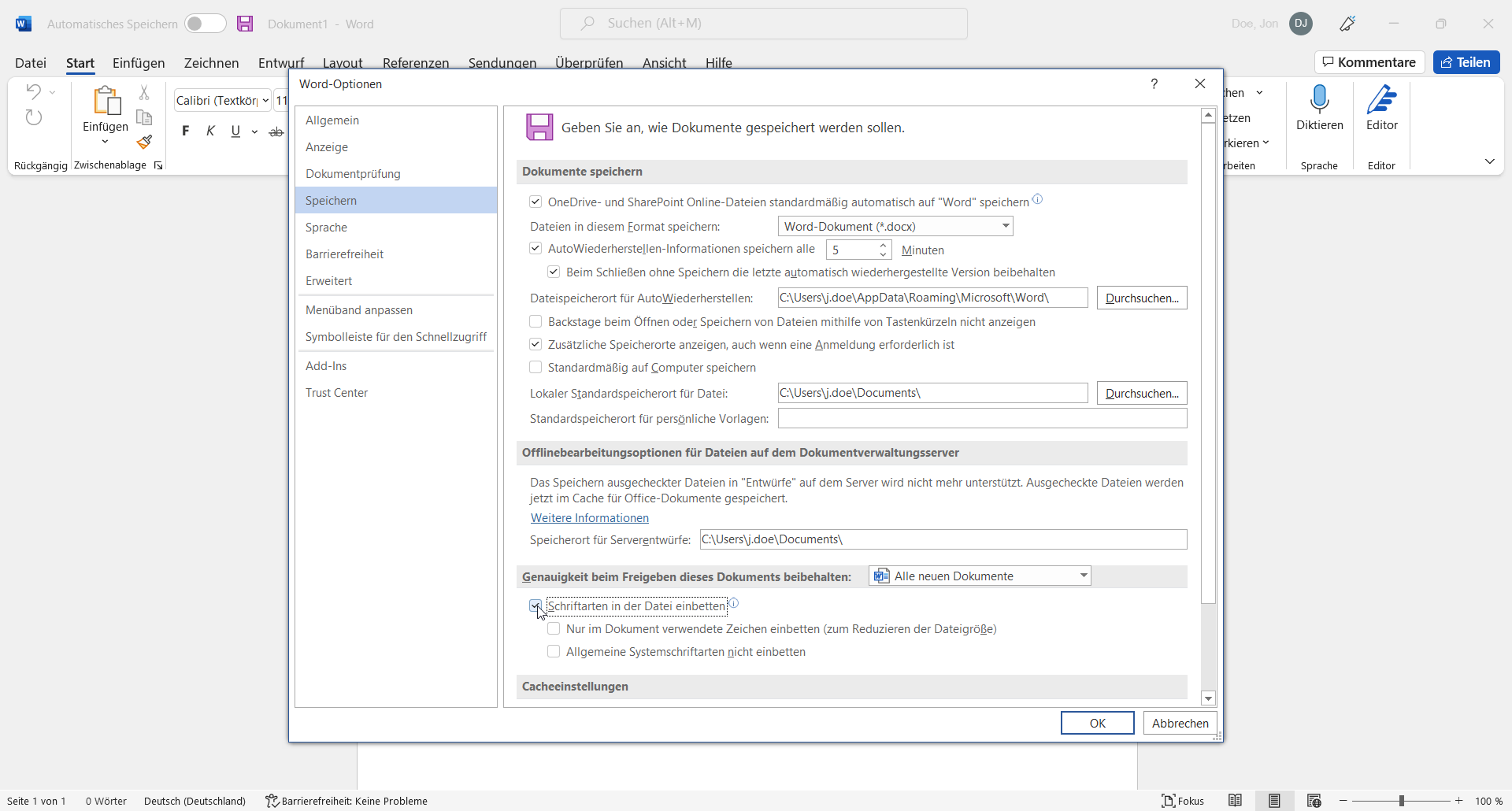Open the Alle neuen Dokumente dropdown

point(1082,576)
